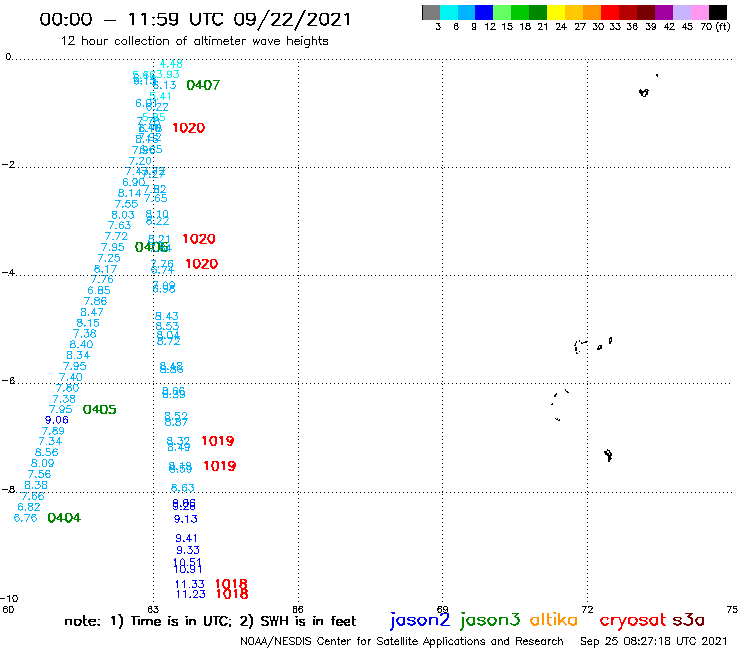This screenshot has width=740, height=650.
Task: Select wave height value 8.63
Action: pyautogui.click(x=183, y=488)
